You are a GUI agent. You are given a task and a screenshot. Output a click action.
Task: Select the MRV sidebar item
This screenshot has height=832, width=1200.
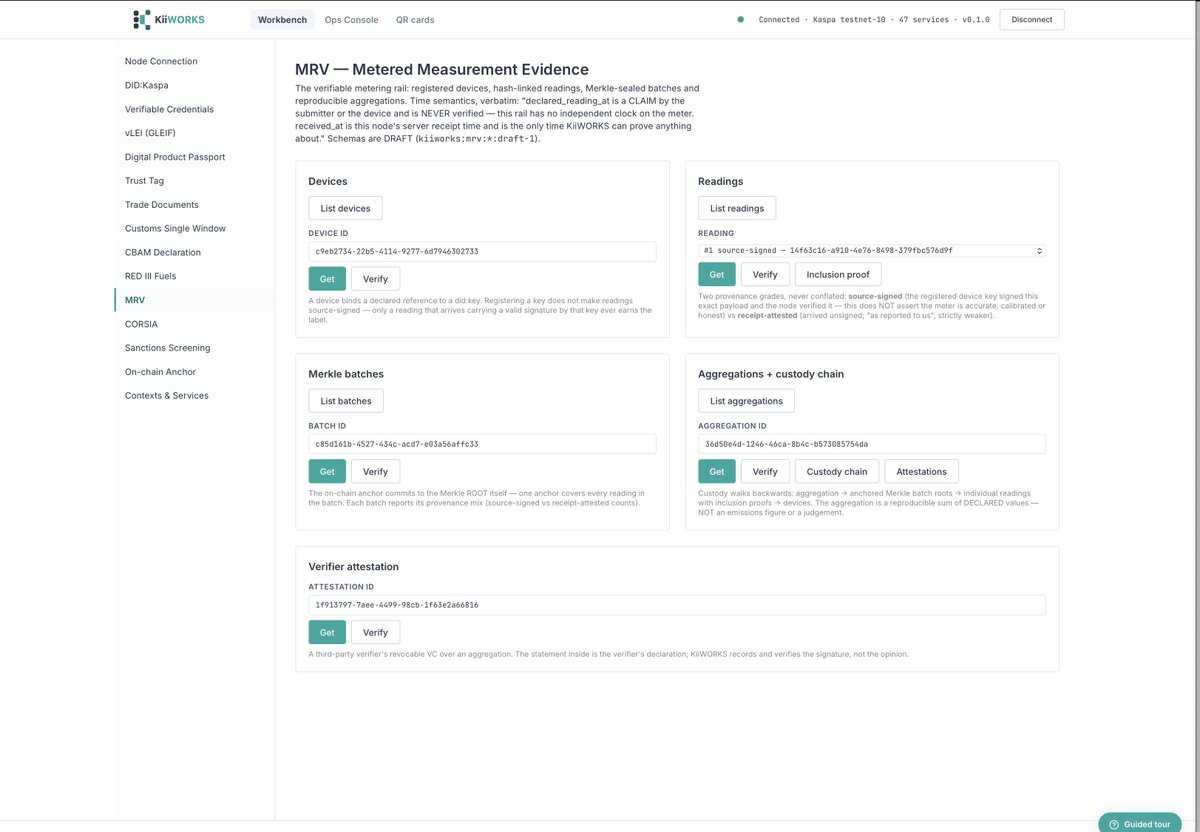tap(194, 300)
